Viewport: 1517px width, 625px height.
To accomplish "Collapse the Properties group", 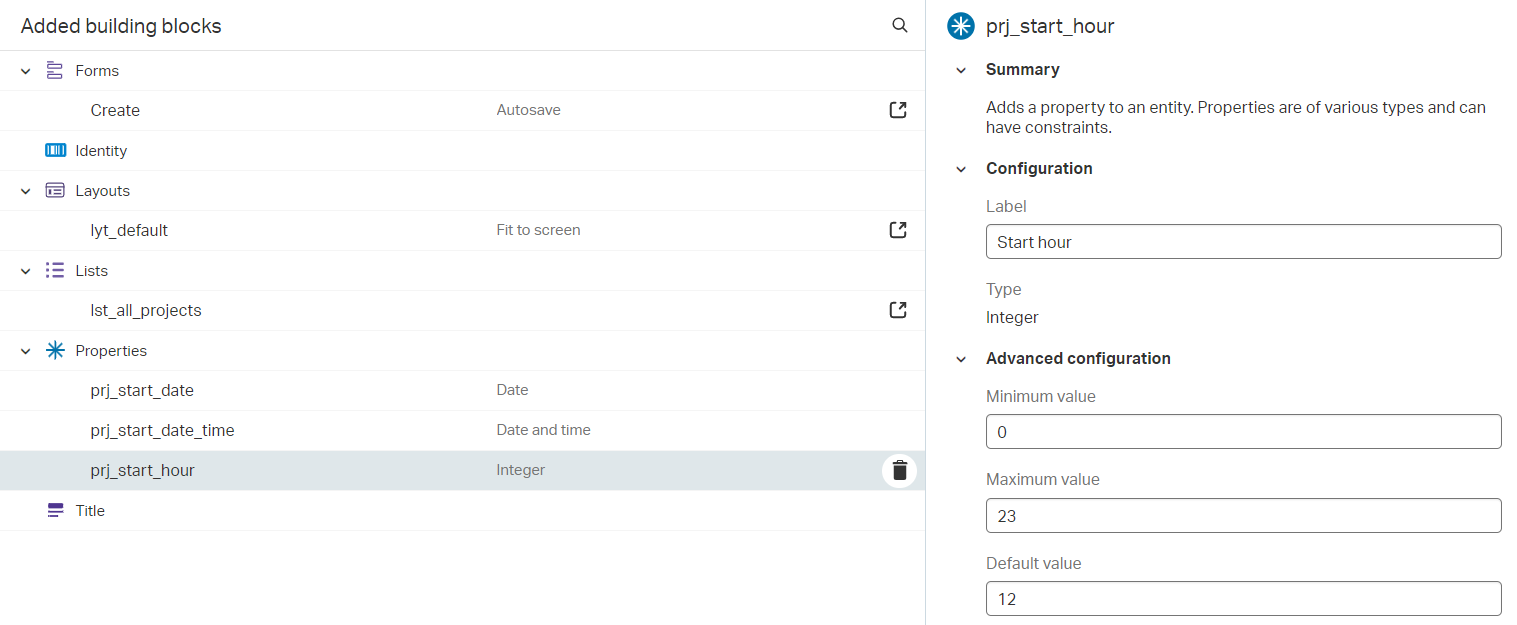I will click(x=26, y=351).
